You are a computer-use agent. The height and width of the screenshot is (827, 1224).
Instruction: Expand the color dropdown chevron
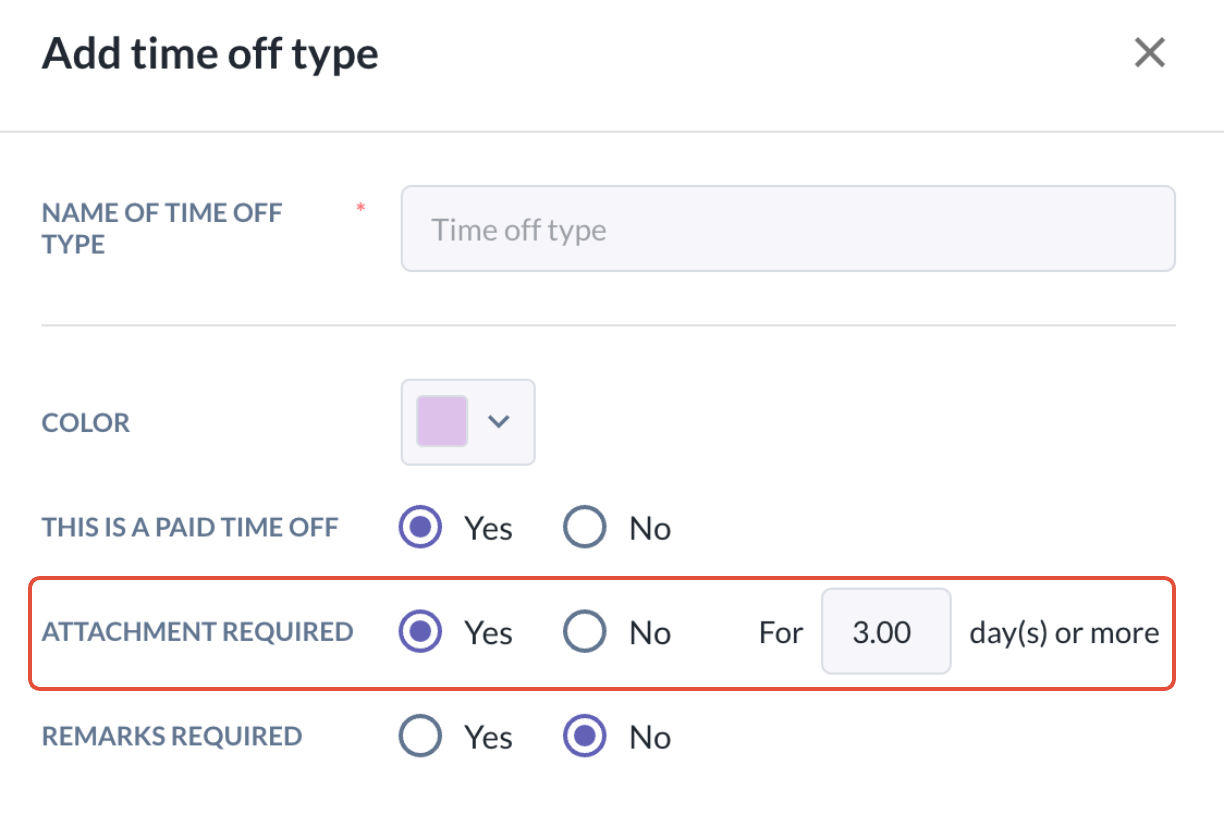click(x=498, y=421)
